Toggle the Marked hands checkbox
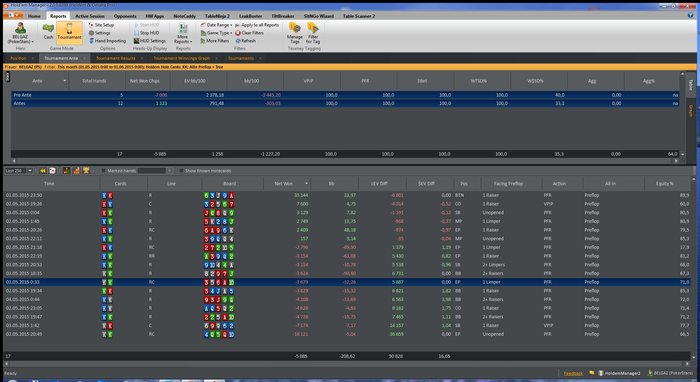700x382 pixels. tap(103, 171)
